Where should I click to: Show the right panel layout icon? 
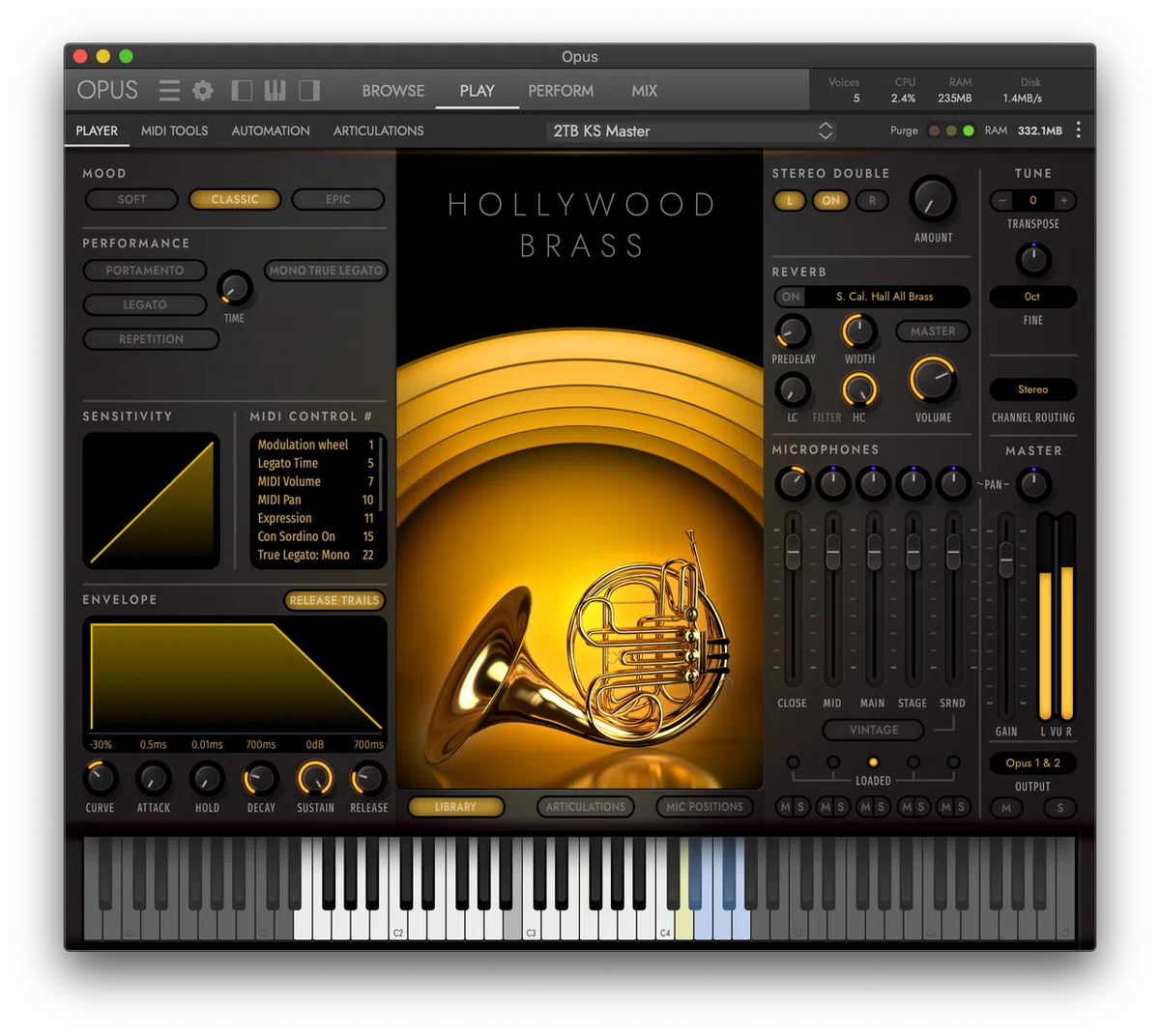pyautogui.click(x=309, y=90)
